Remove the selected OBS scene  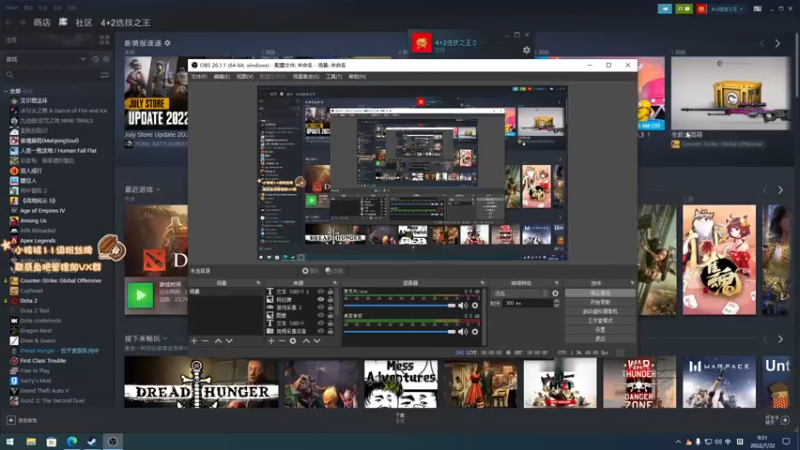pos(205,341)
